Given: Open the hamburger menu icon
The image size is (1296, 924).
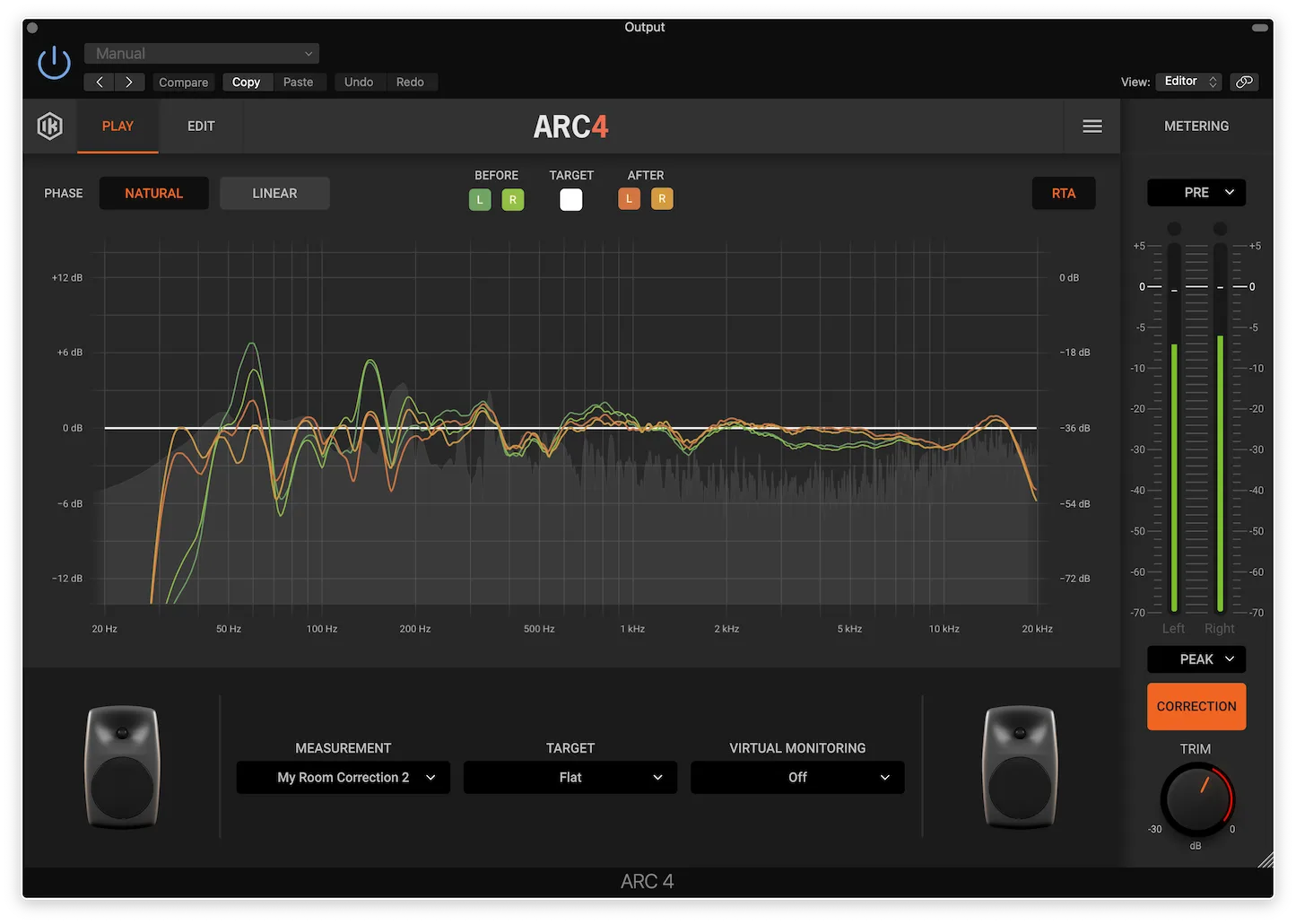Looking at the screenshot, I should click(1092, 126).
